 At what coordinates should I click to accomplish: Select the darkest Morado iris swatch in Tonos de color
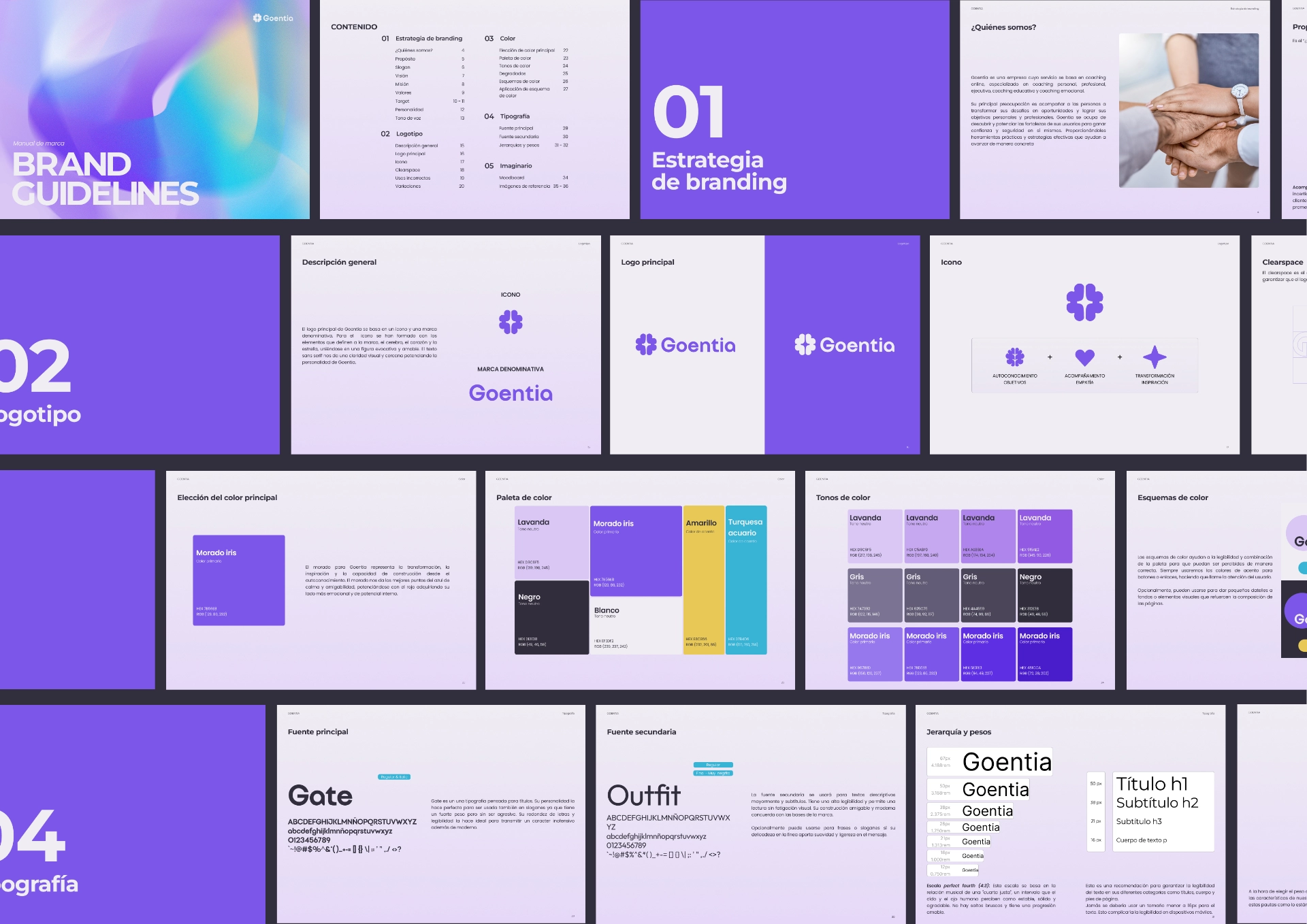1044,654
